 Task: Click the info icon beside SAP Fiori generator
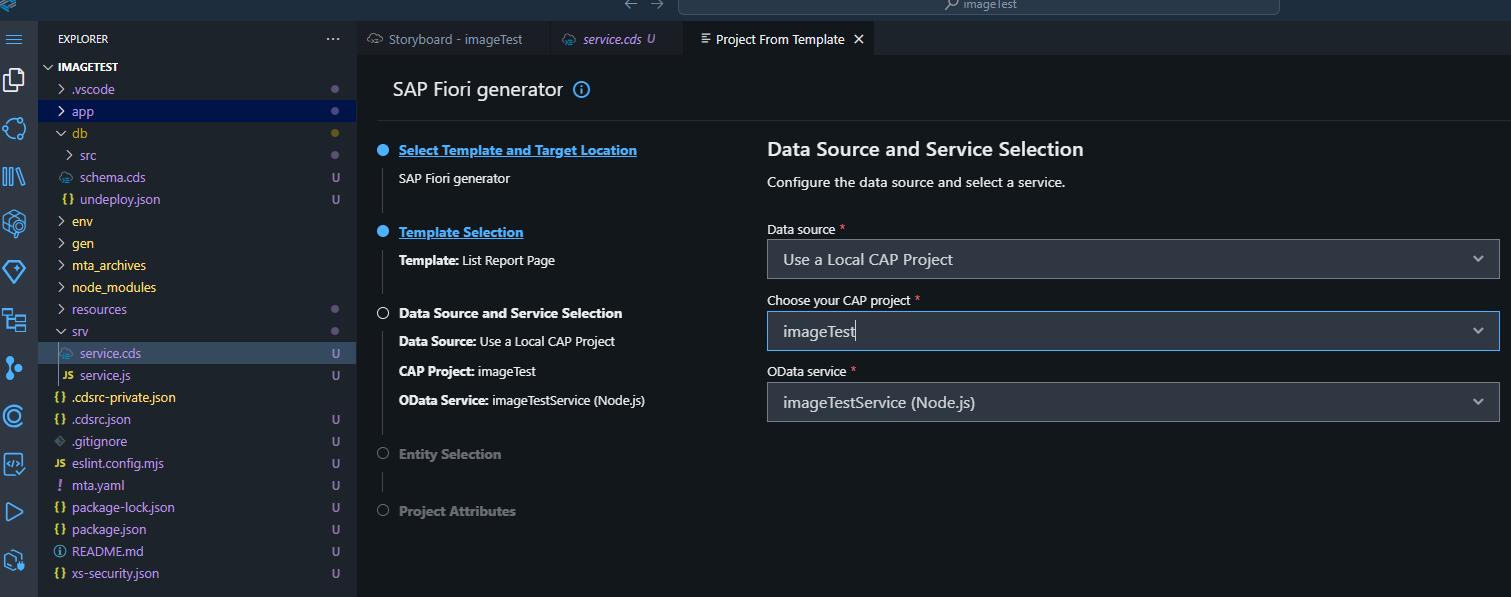[581, 90]
